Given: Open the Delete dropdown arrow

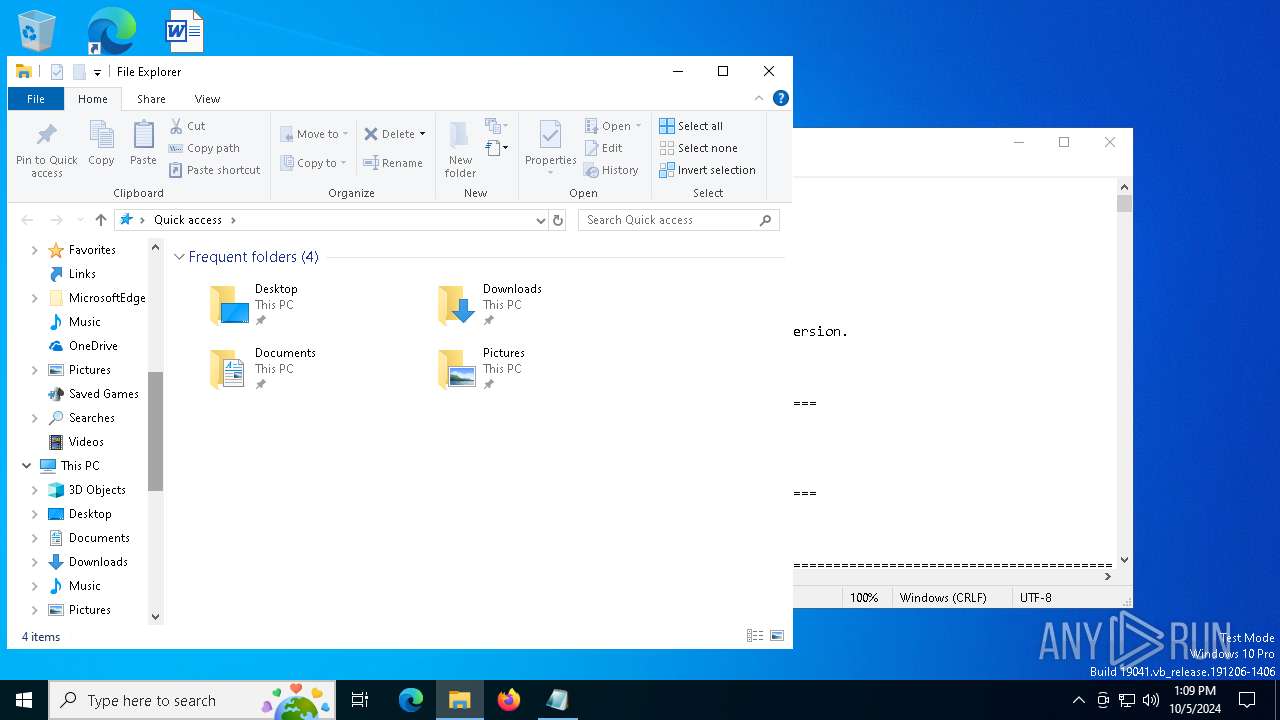Looking at the screenshot, I should 422,134.
